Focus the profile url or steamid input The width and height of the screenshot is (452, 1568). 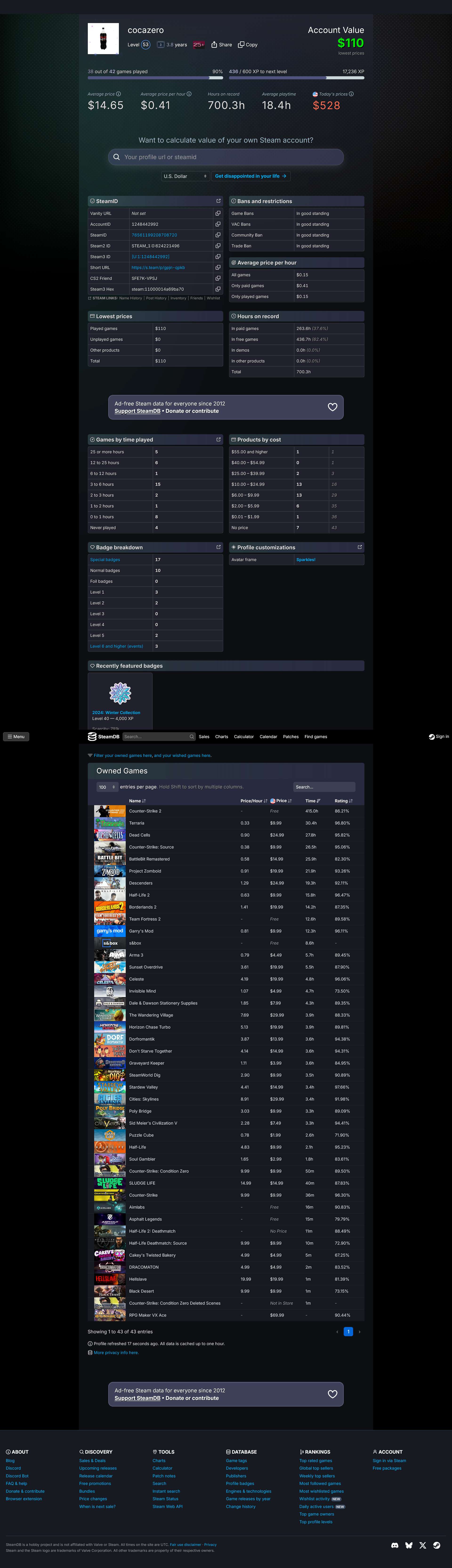pos(226,157)
